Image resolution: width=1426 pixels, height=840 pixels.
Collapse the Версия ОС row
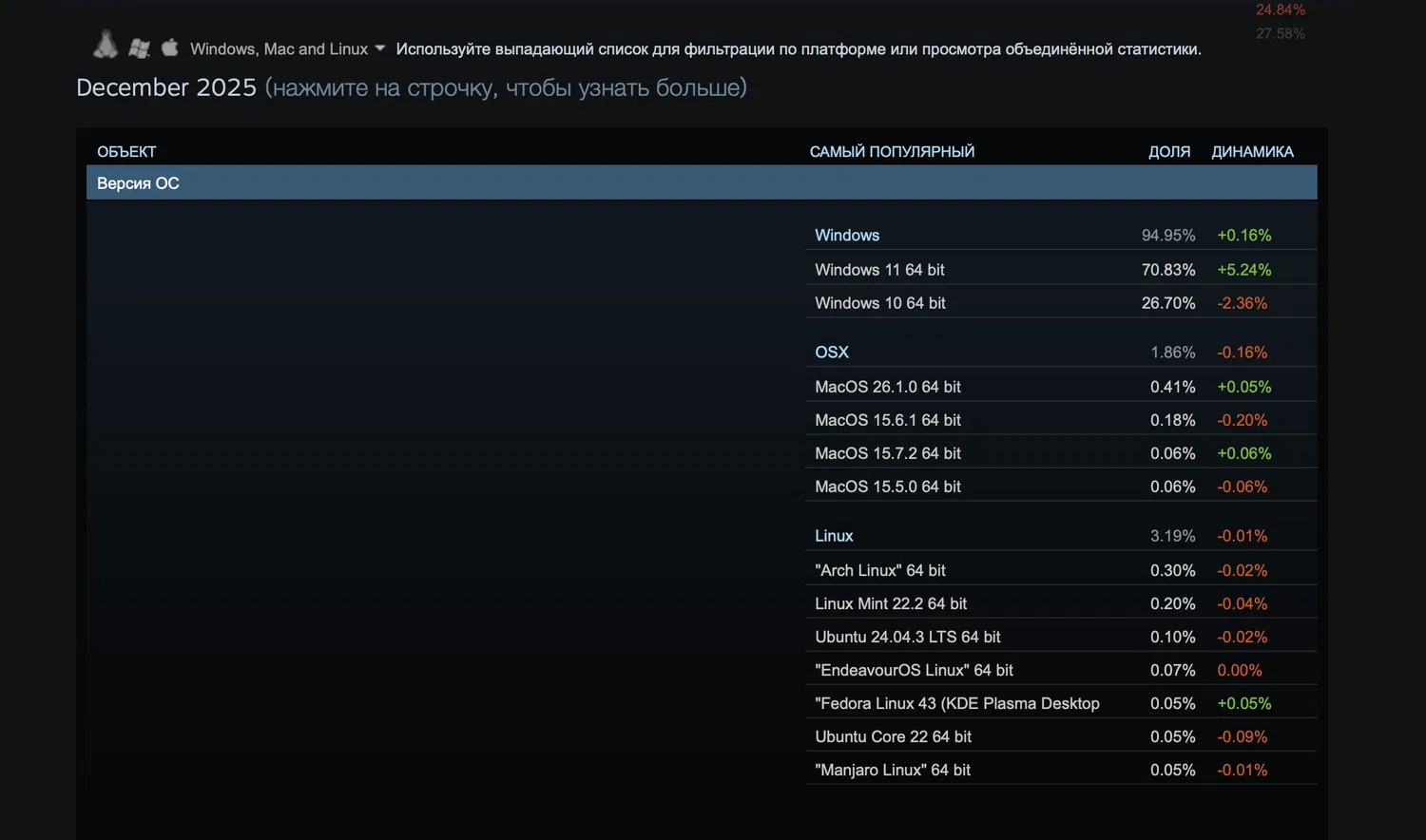(138, 183)
